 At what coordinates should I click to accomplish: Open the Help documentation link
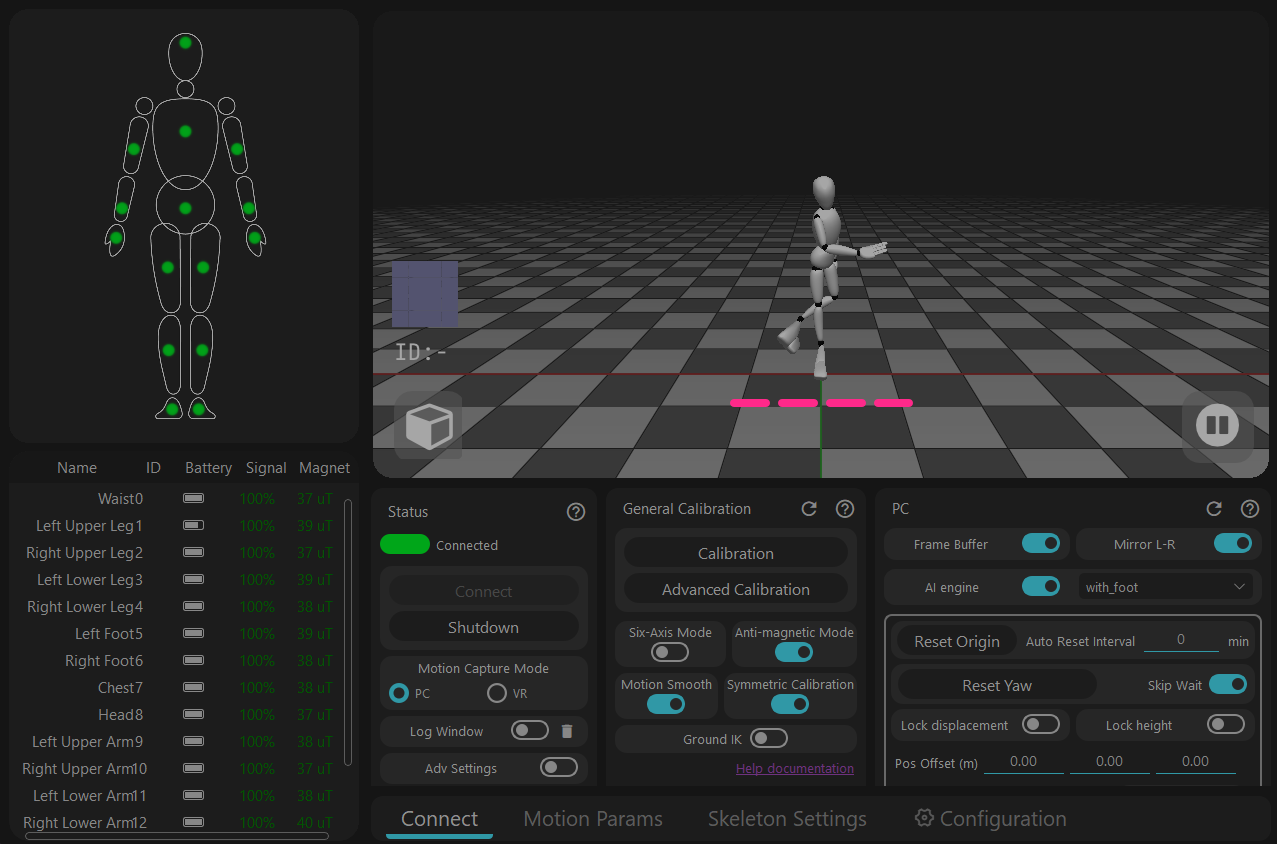pyautogui.click(x=795, y=768)
